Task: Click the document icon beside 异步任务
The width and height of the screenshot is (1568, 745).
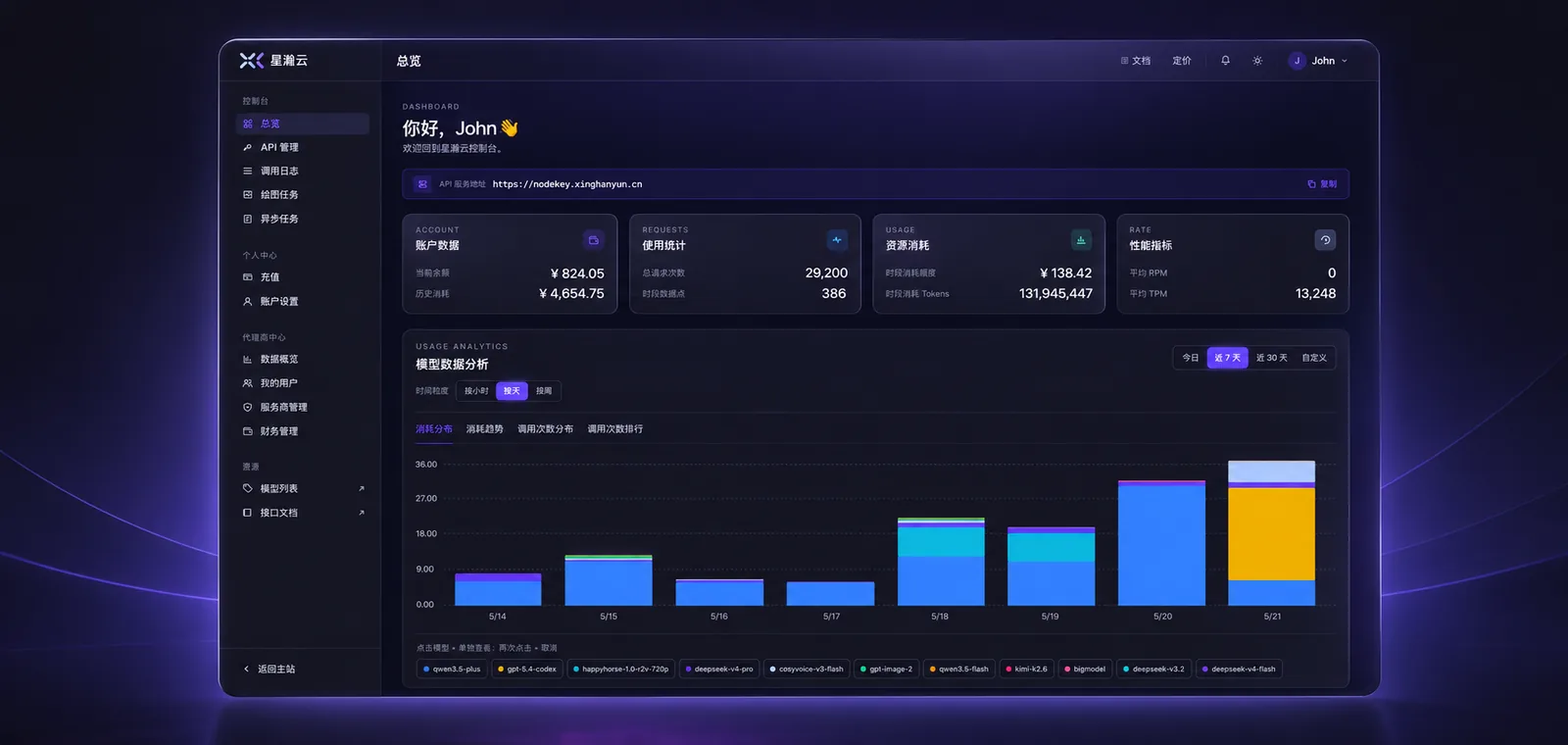Action: tap(248, 219)
